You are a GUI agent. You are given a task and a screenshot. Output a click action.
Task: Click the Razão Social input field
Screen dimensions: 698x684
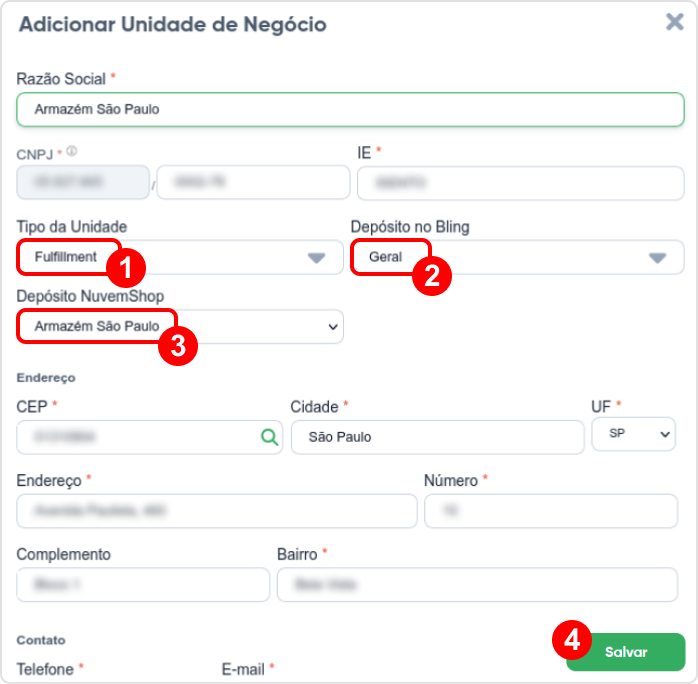pyautogui.click(x=350, y=109)
